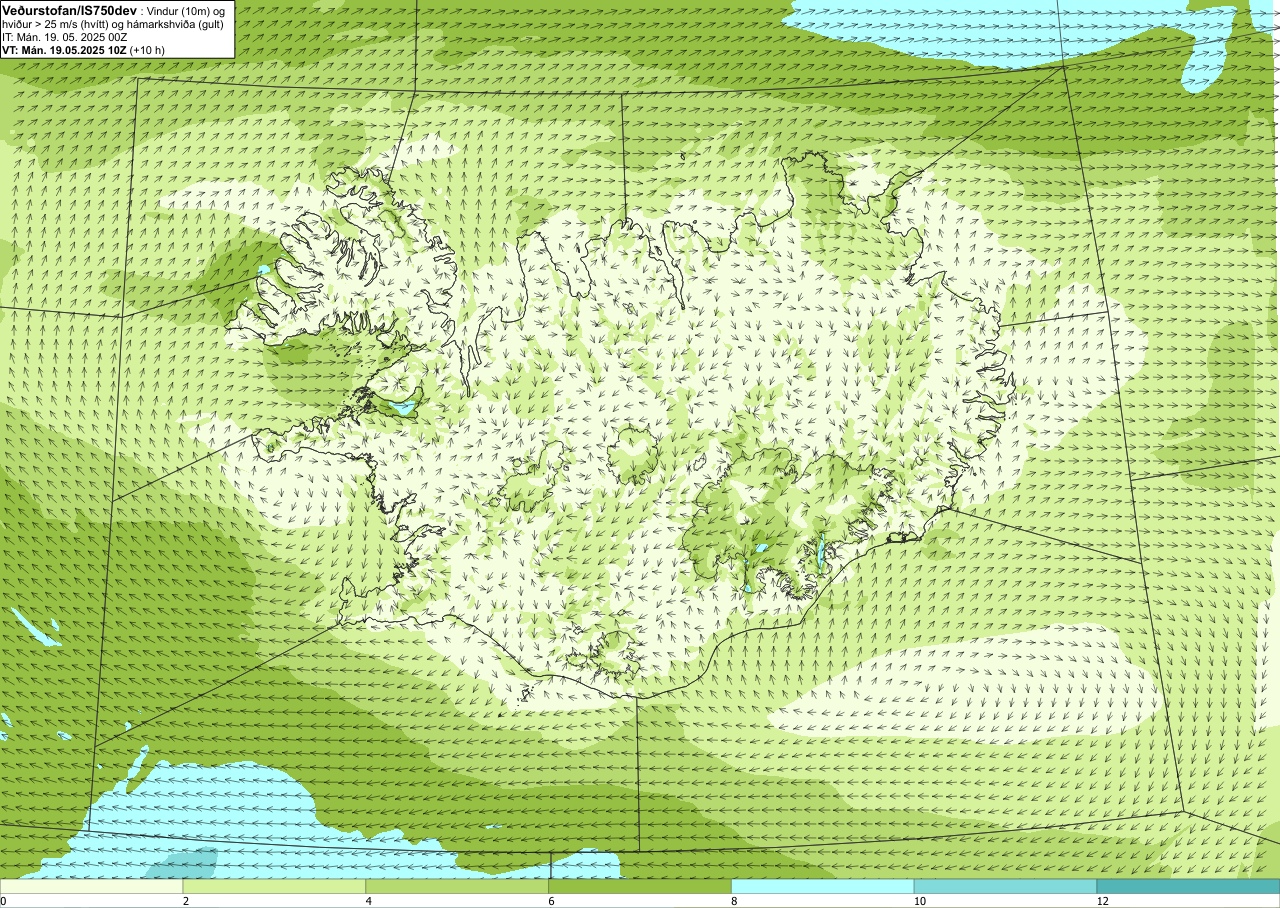Click the legend scale value "4"
The width and height of the screenshot is (1280, 908).
point(369,901)
